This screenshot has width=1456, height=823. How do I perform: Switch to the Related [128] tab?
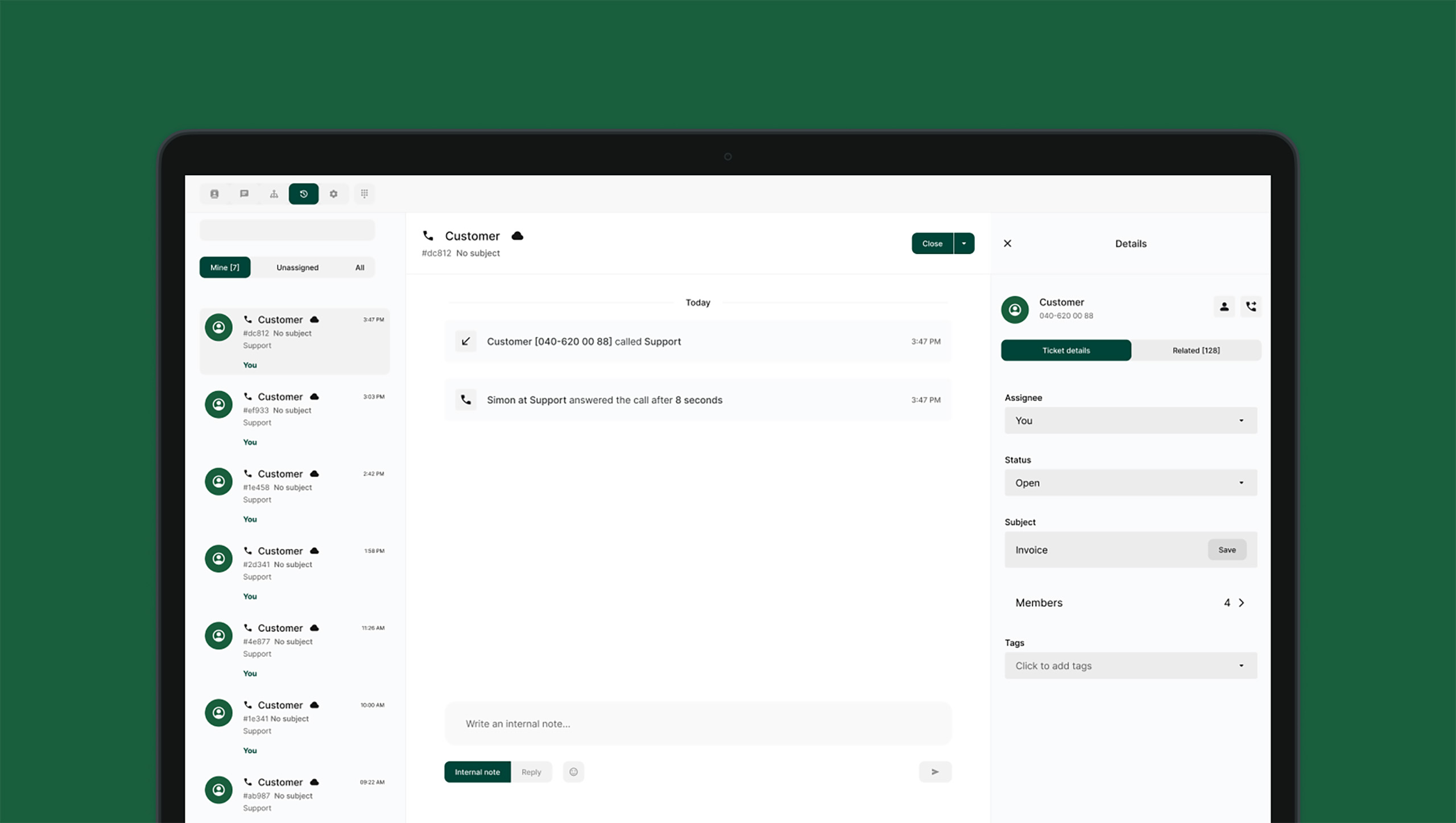1196,350
